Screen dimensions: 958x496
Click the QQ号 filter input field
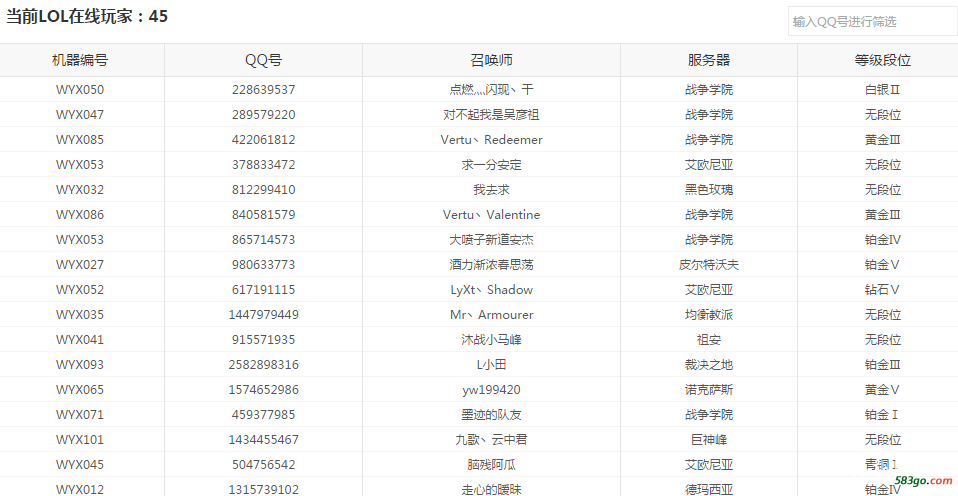pyautogui.click(x=873, y=21)
